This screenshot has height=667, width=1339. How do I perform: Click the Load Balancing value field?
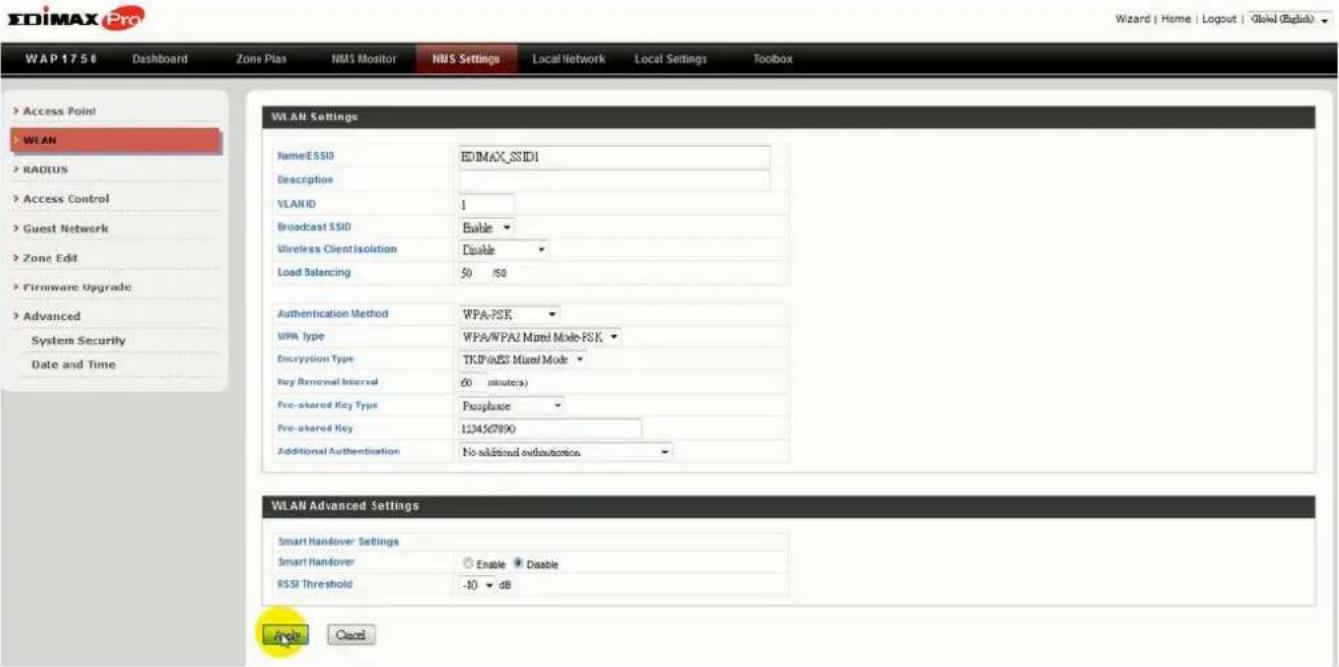472,272
